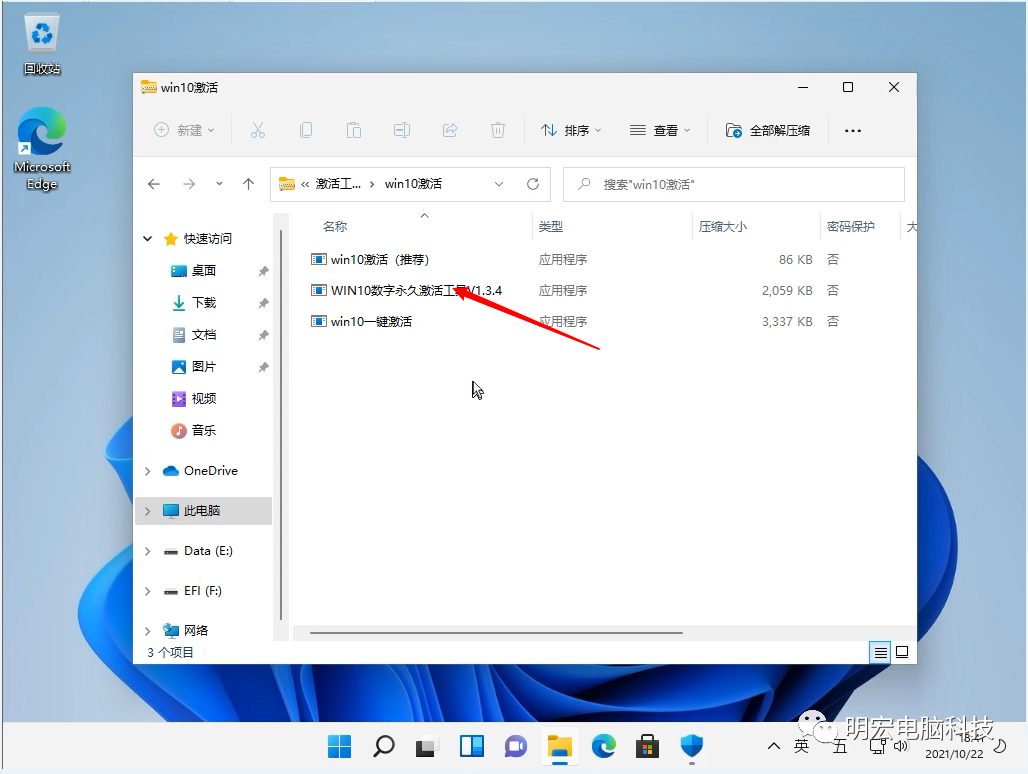Open File Explorer on the taskbar
Viewport: 1028px width, 774px height.
[559, 746]
